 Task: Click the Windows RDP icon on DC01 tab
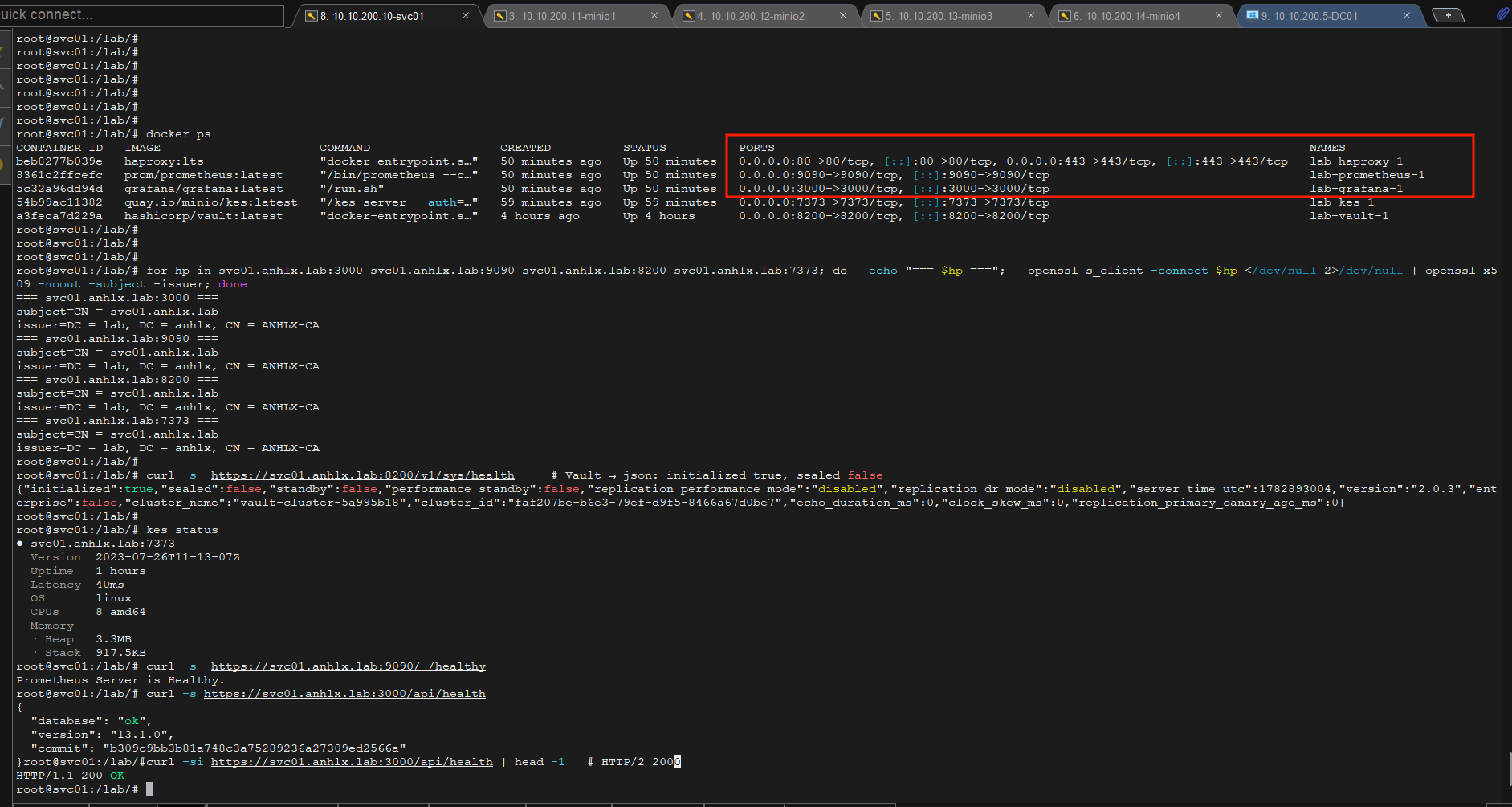1252,16
